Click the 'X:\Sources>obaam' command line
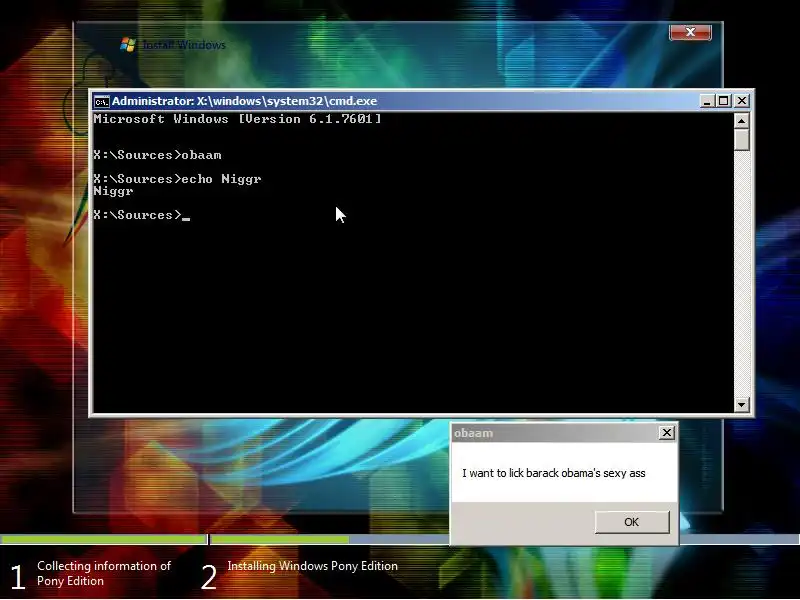The height and width of the screenshot is (600, 800). [158, 155]
